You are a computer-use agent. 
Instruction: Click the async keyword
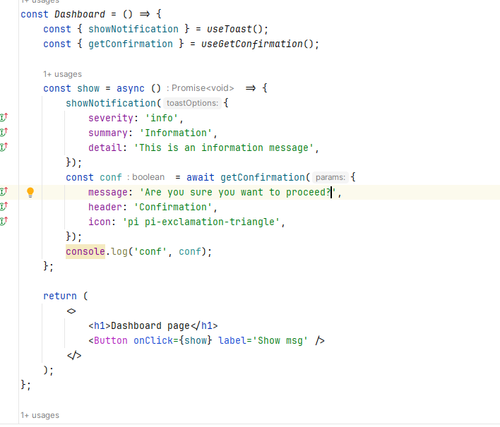[x=130, y=89]
